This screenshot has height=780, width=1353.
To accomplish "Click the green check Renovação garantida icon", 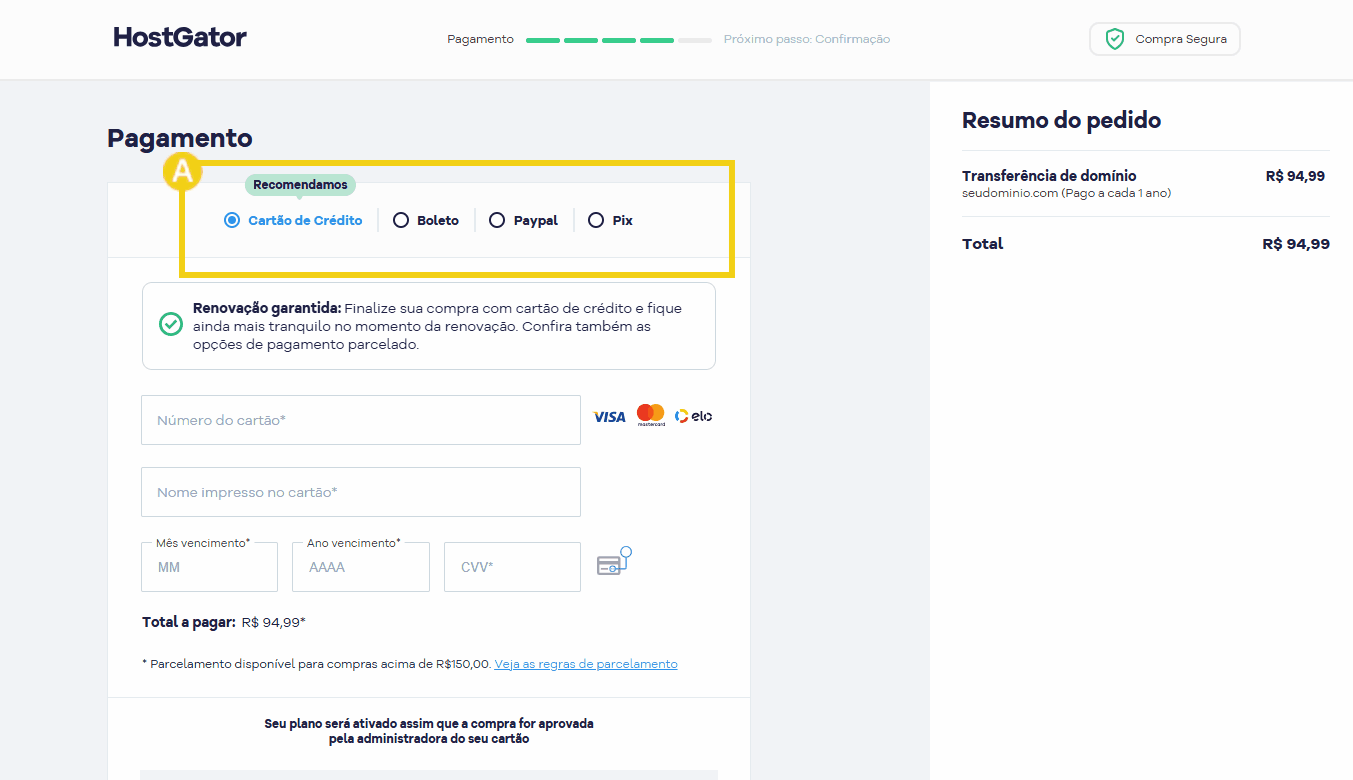I will [171, 324].
